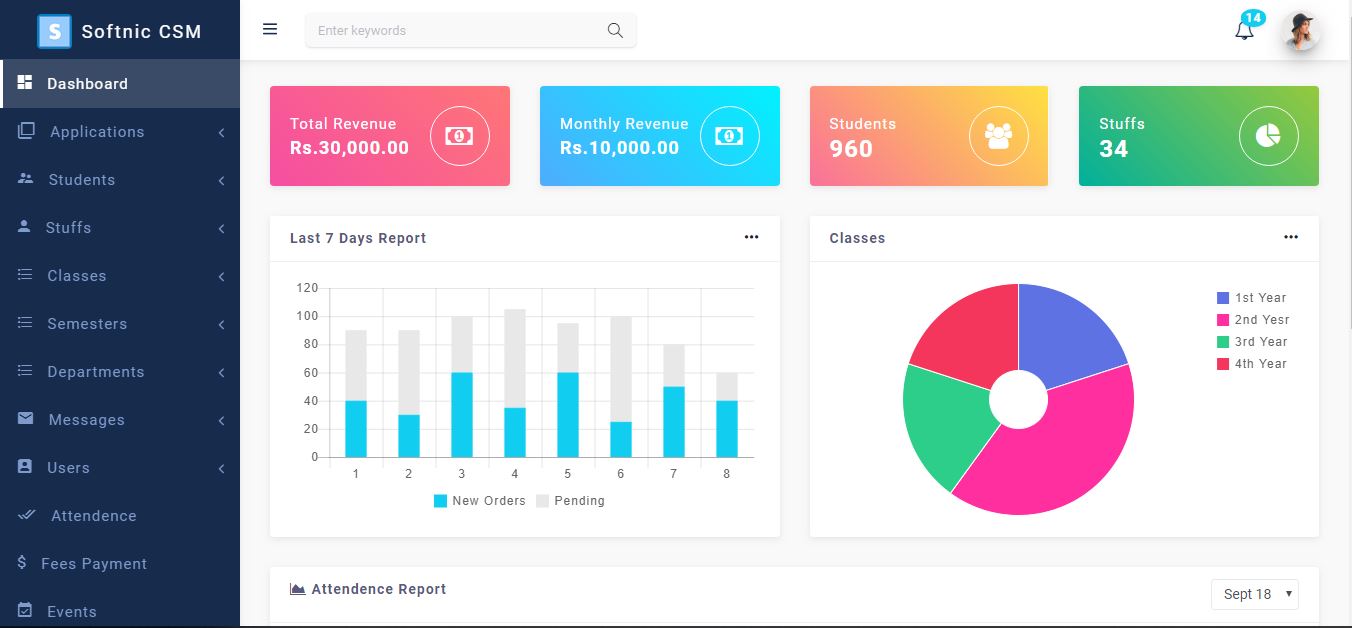Open Last 7 Days Report options menu

[751, 238]
